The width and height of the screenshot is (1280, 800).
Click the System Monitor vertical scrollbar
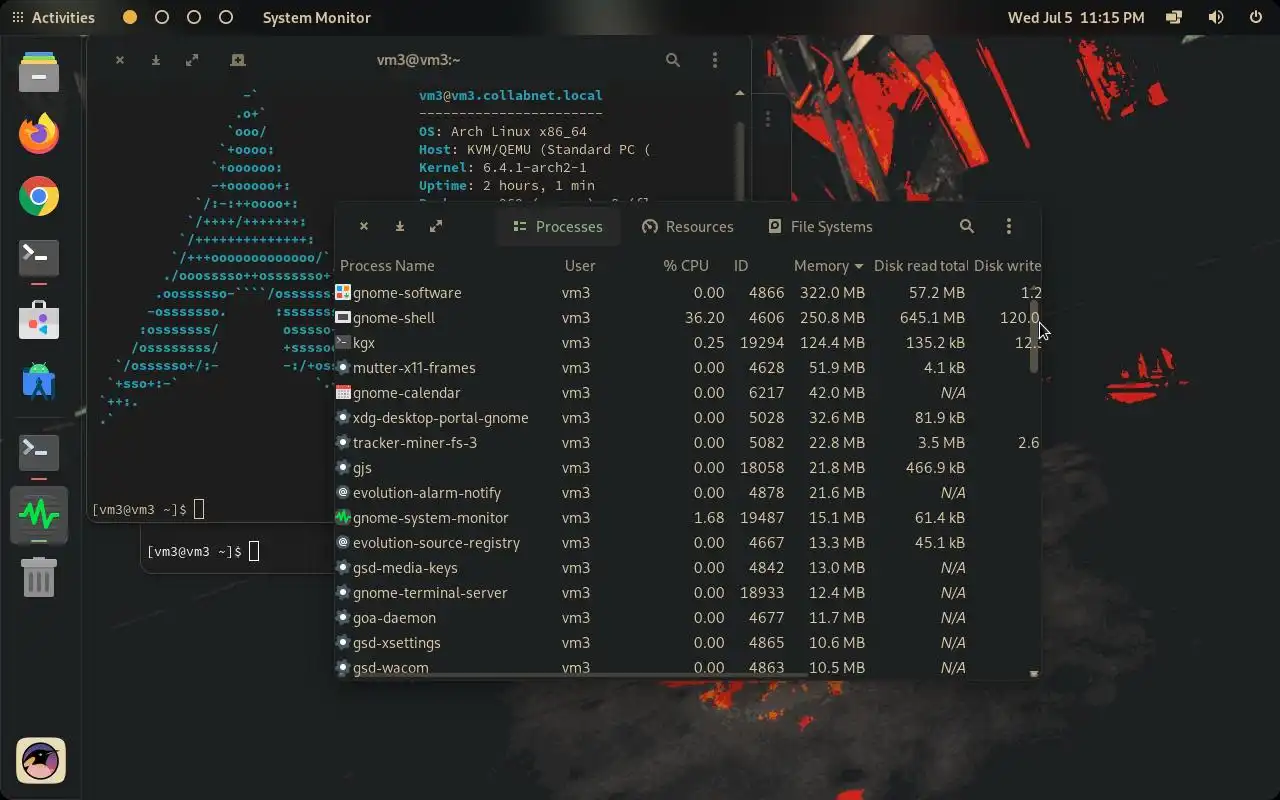1034,335
